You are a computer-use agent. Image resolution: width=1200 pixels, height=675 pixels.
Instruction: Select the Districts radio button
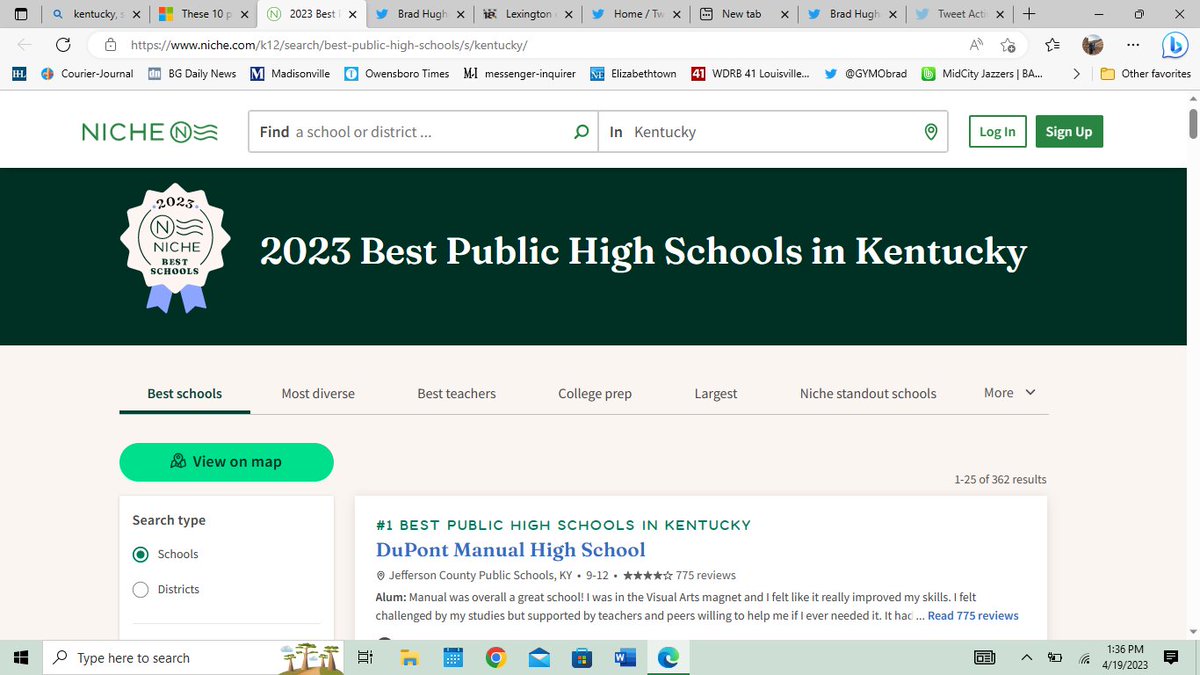click(x=140, y=589)
